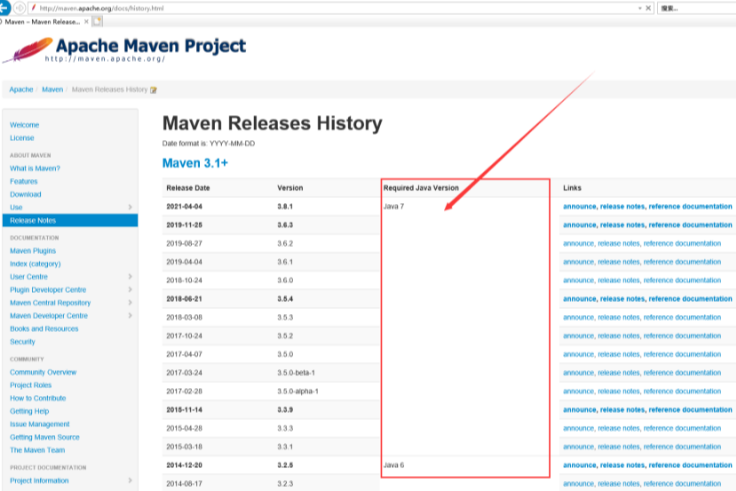Click reference documentation link for 3.5.0-beta-1
The height and width of the screenshot is (491, 736).
tap(682, 373)
